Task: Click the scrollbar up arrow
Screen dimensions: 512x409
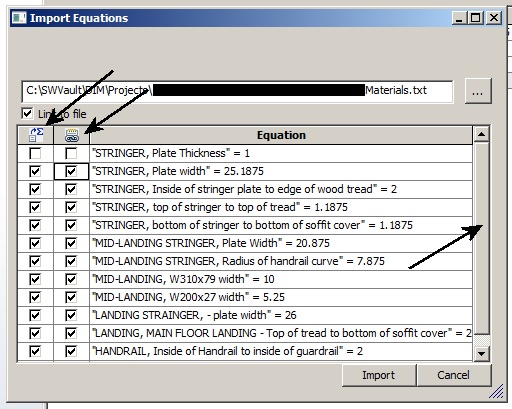Action: pyautogui.click(x=481, y=134)
